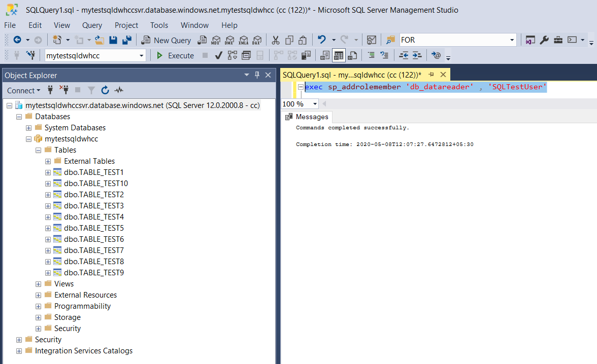Viewport: 597px width, 364px height.
Task: Click the Comment out selected lines icon
Action: tap(371, 56)
